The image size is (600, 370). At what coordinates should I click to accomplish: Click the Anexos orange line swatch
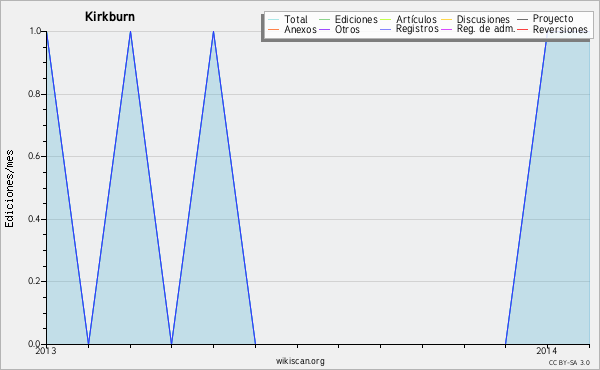click(274, 29)
